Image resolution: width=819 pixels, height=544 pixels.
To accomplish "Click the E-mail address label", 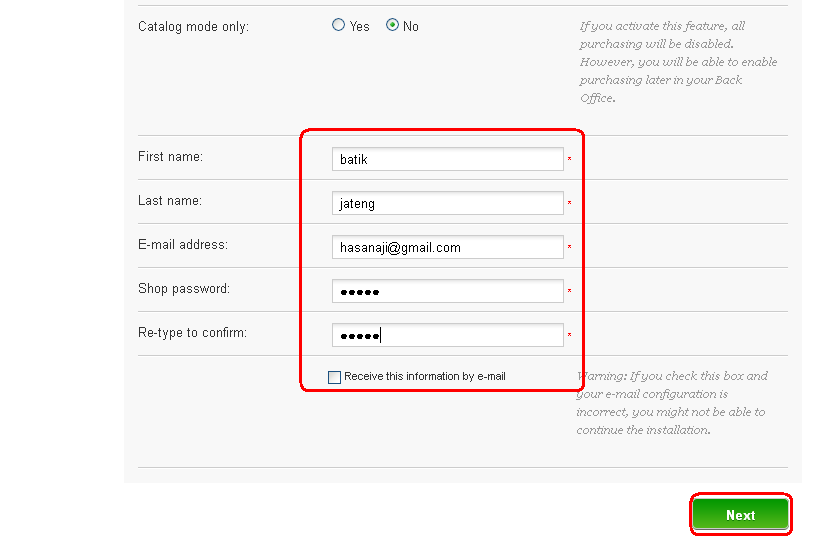I will pyautogui.click(x=183, y=244).
